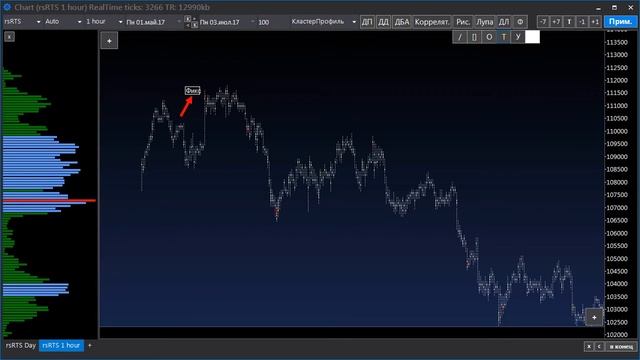
Task: Click the 110000 price axis label
Action: tap(617, 131)
